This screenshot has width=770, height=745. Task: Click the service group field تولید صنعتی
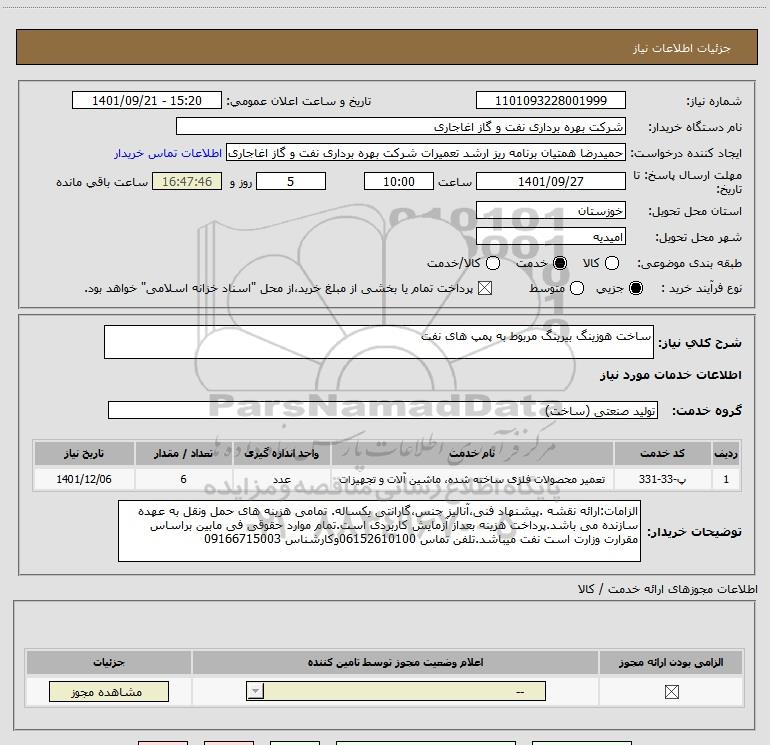383,410
